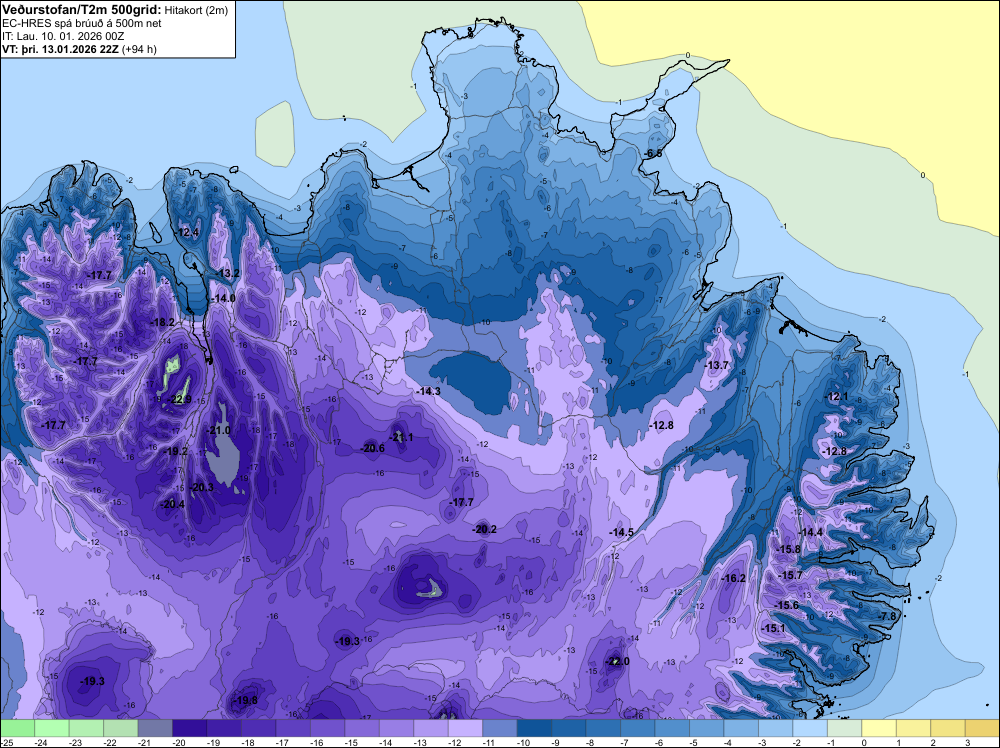Image resolution: width=1000 pixels, height=748 pixels.
Task: Select the yellow legend swatch labeled 0
Action: coord(878,728)
